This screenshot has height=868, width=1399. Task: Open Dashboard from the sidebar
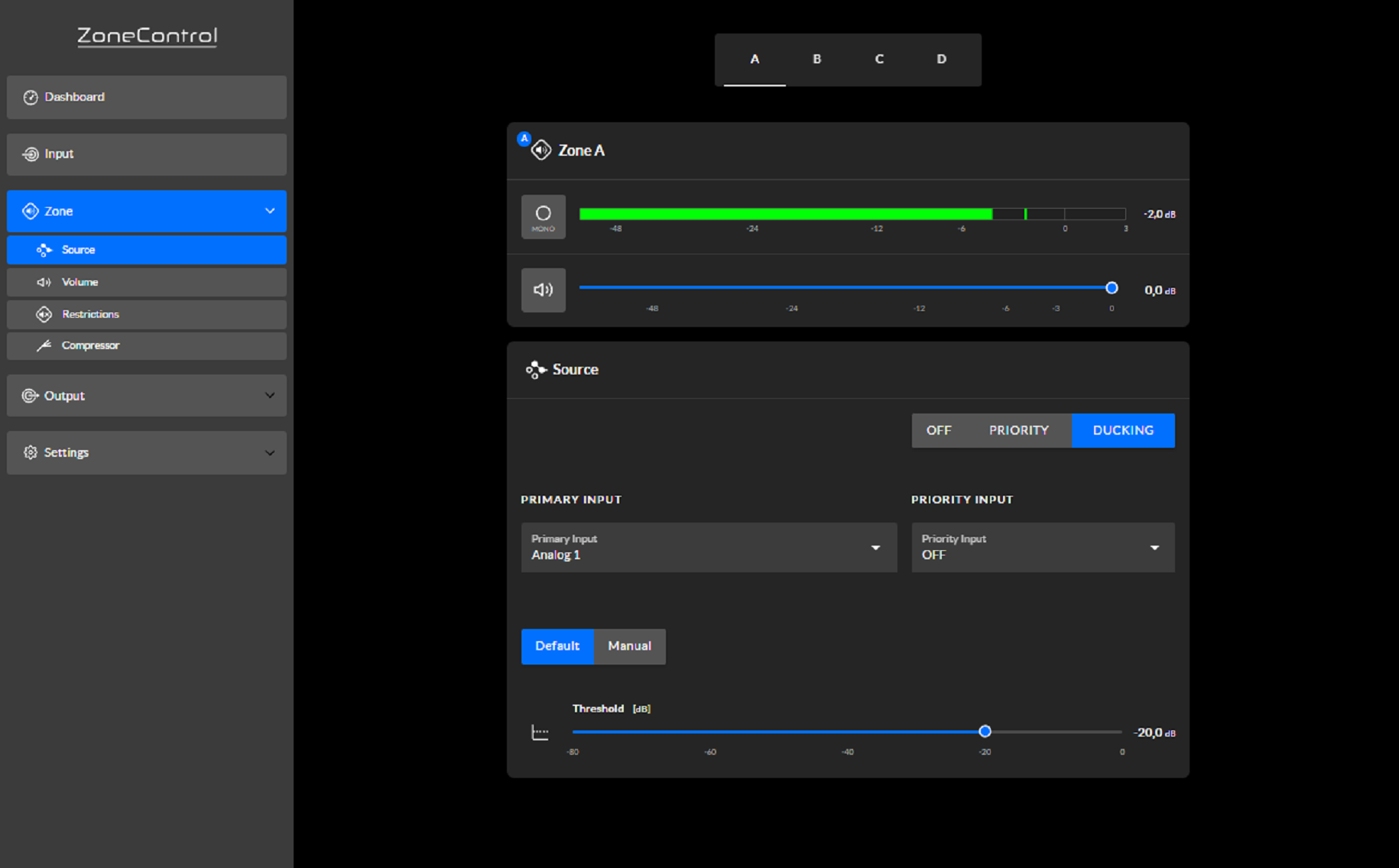click(x=146, y=97)
